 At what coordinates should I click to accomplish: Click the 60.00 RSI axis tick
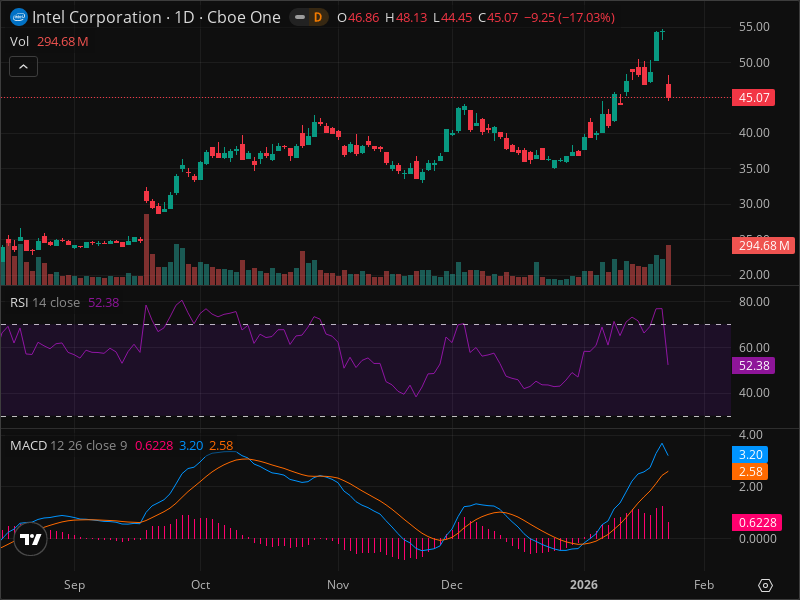click(x=754, y=347)
